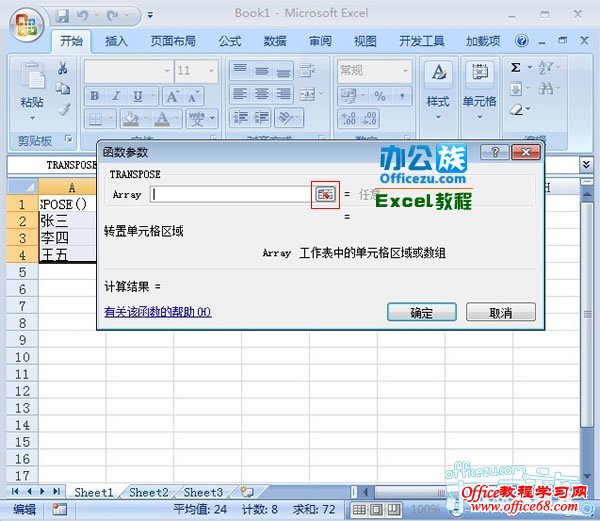Screen dimensions: 600x521
Task: Expand the 单元格 cells dropdown
Action: click(x=479, y=117)
